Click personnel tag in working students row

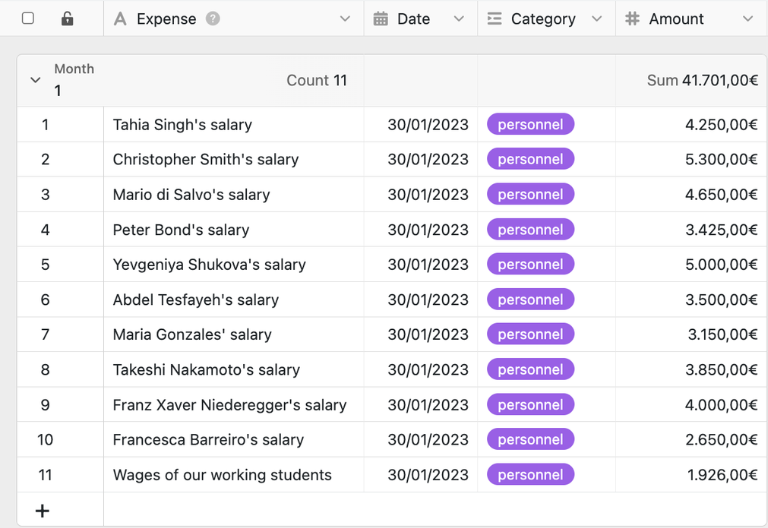pos(530,475)
